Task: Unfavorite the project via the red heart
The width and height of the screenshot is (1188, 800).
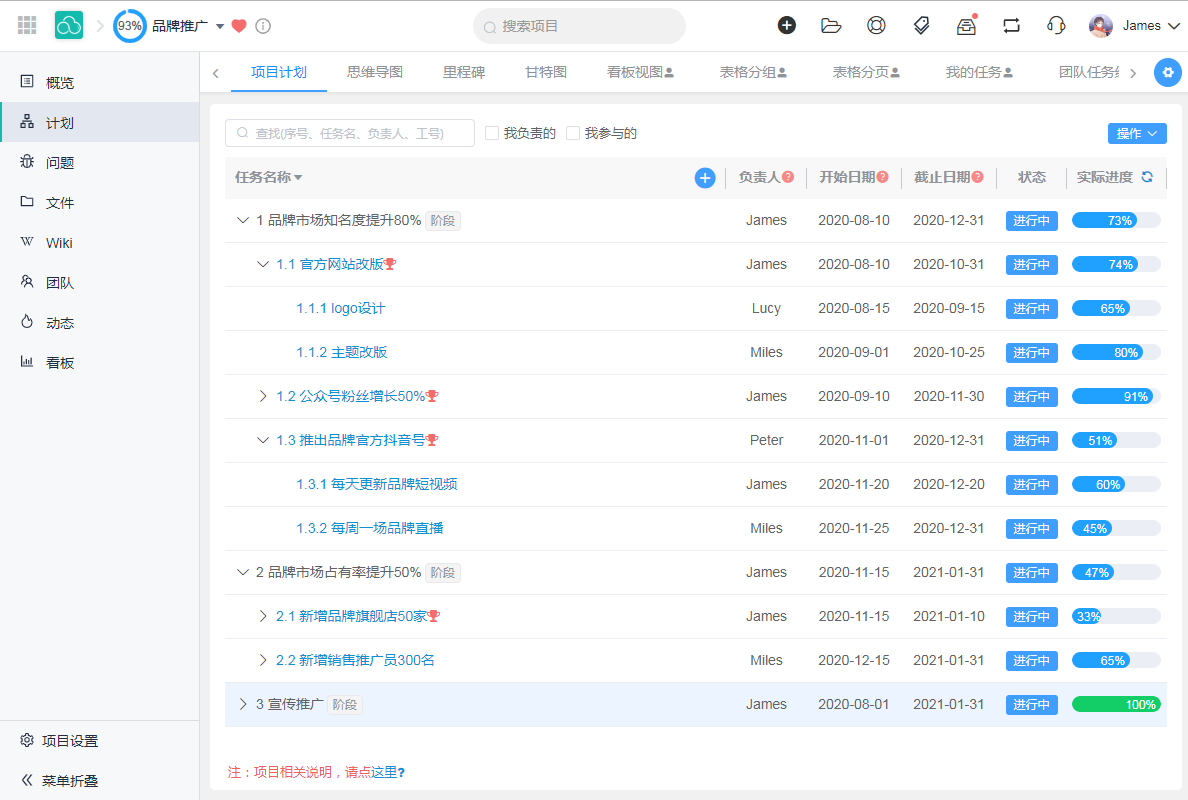Action: click(238, 27)
